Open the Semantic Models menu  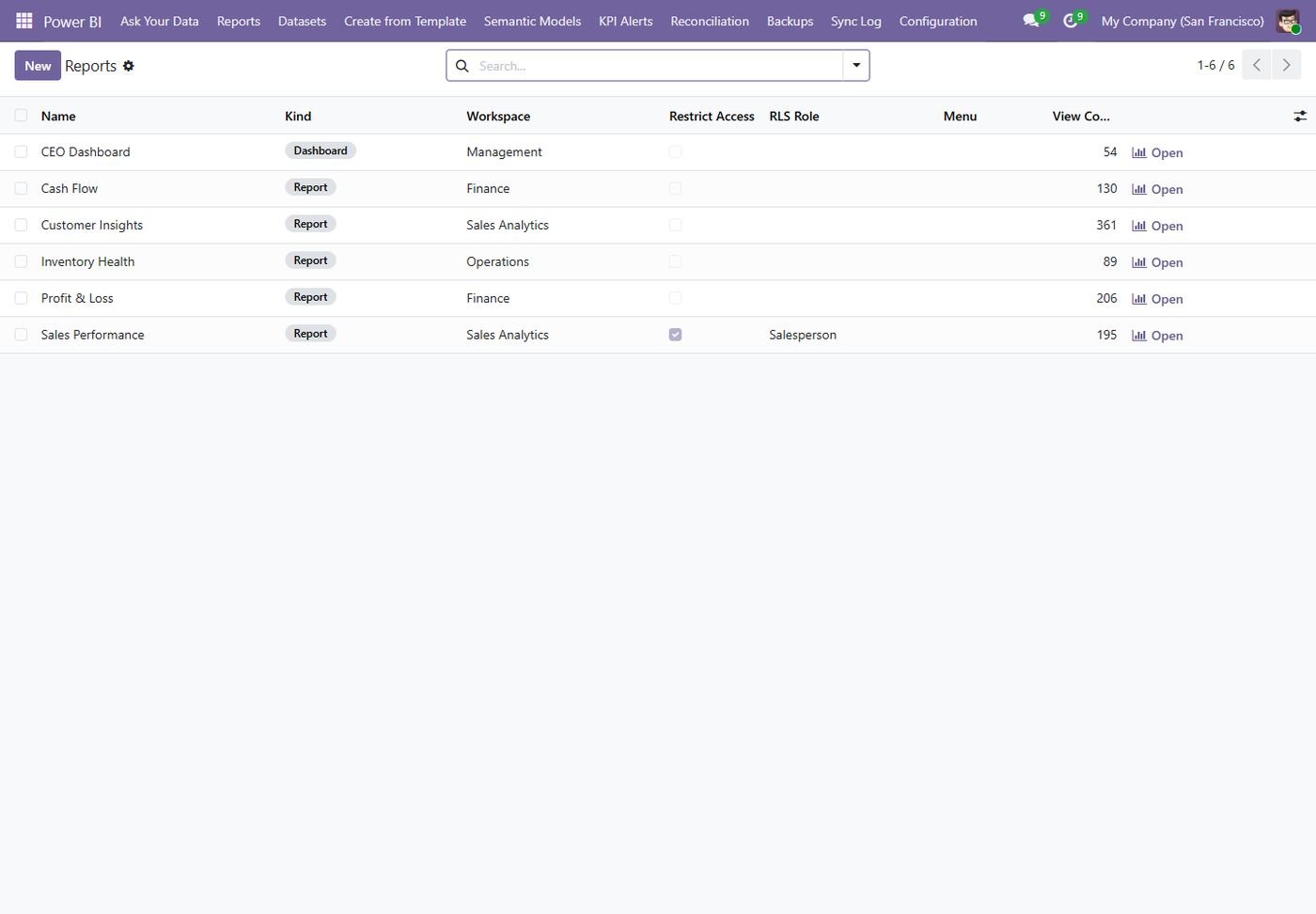point(532,21)
